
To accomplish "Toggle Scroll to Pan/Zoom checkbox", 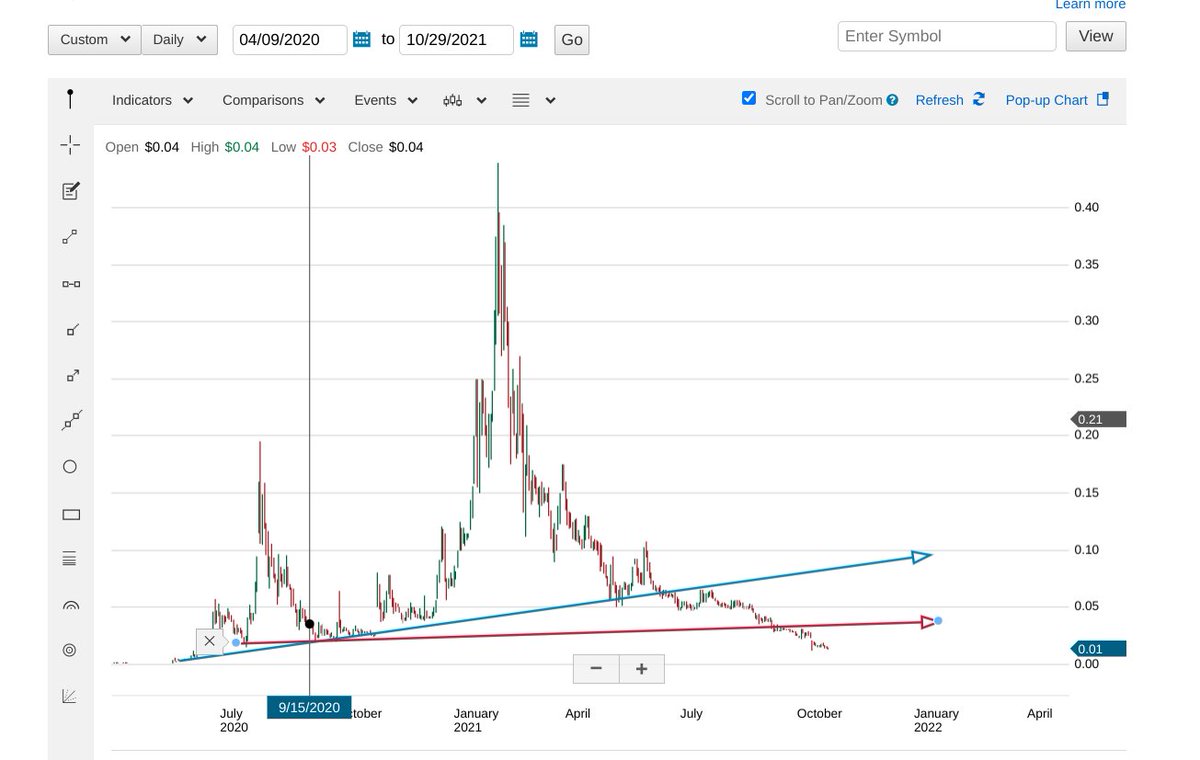I will 749,98.
